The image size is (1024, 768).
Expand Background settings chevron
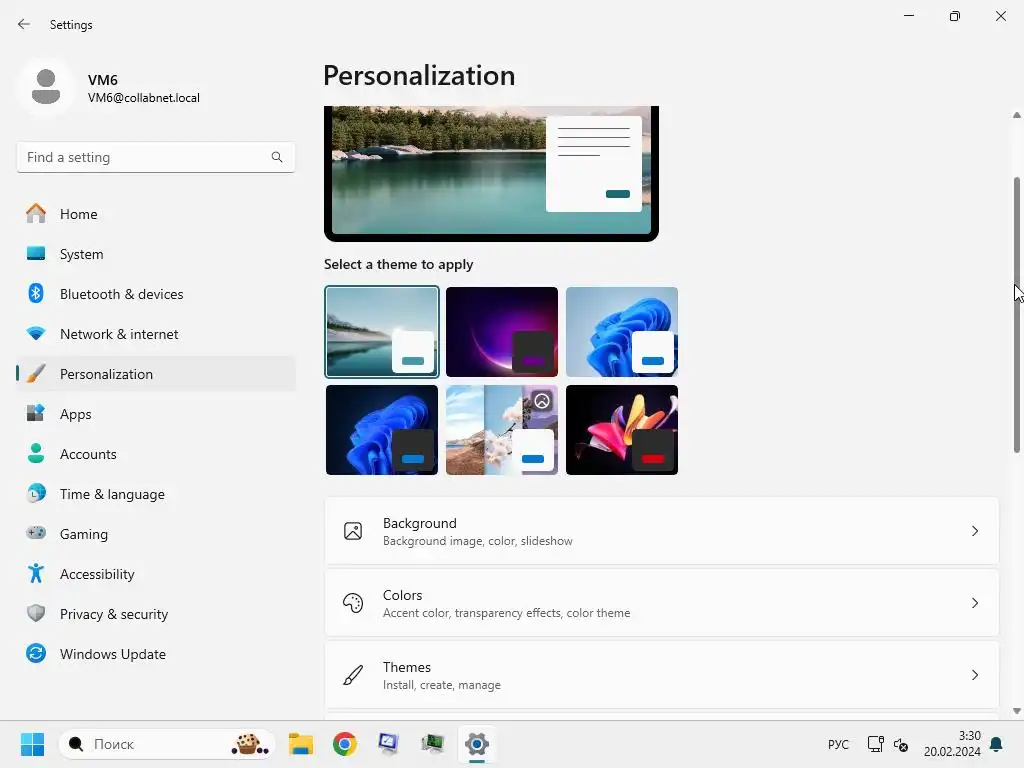pos(974,531)
